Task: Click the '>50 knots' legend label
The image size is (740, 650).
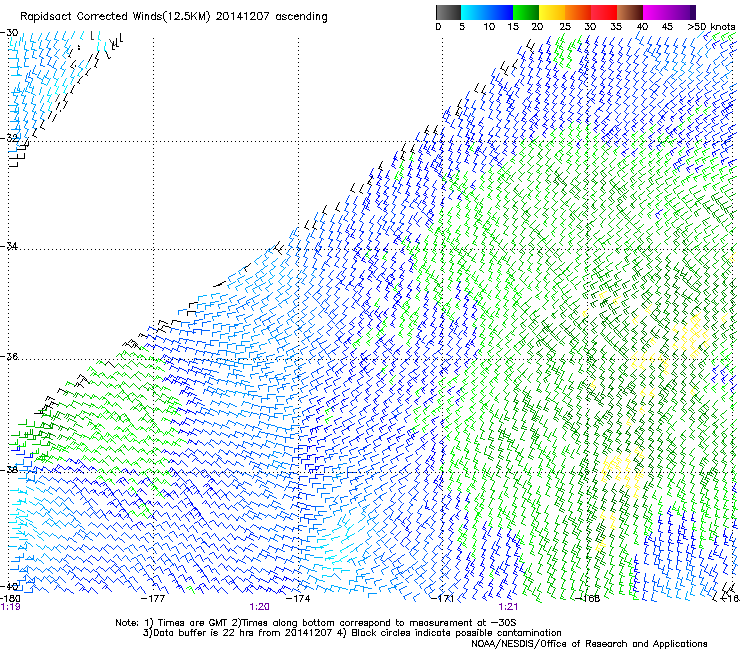Action: click(x=711, y=27)
